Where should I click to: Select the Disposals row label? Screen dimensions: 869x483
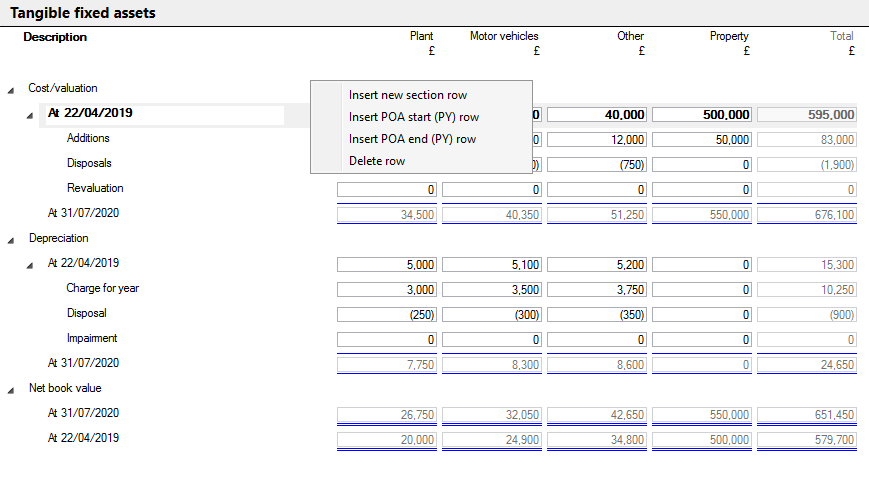[x=89, y=163]
